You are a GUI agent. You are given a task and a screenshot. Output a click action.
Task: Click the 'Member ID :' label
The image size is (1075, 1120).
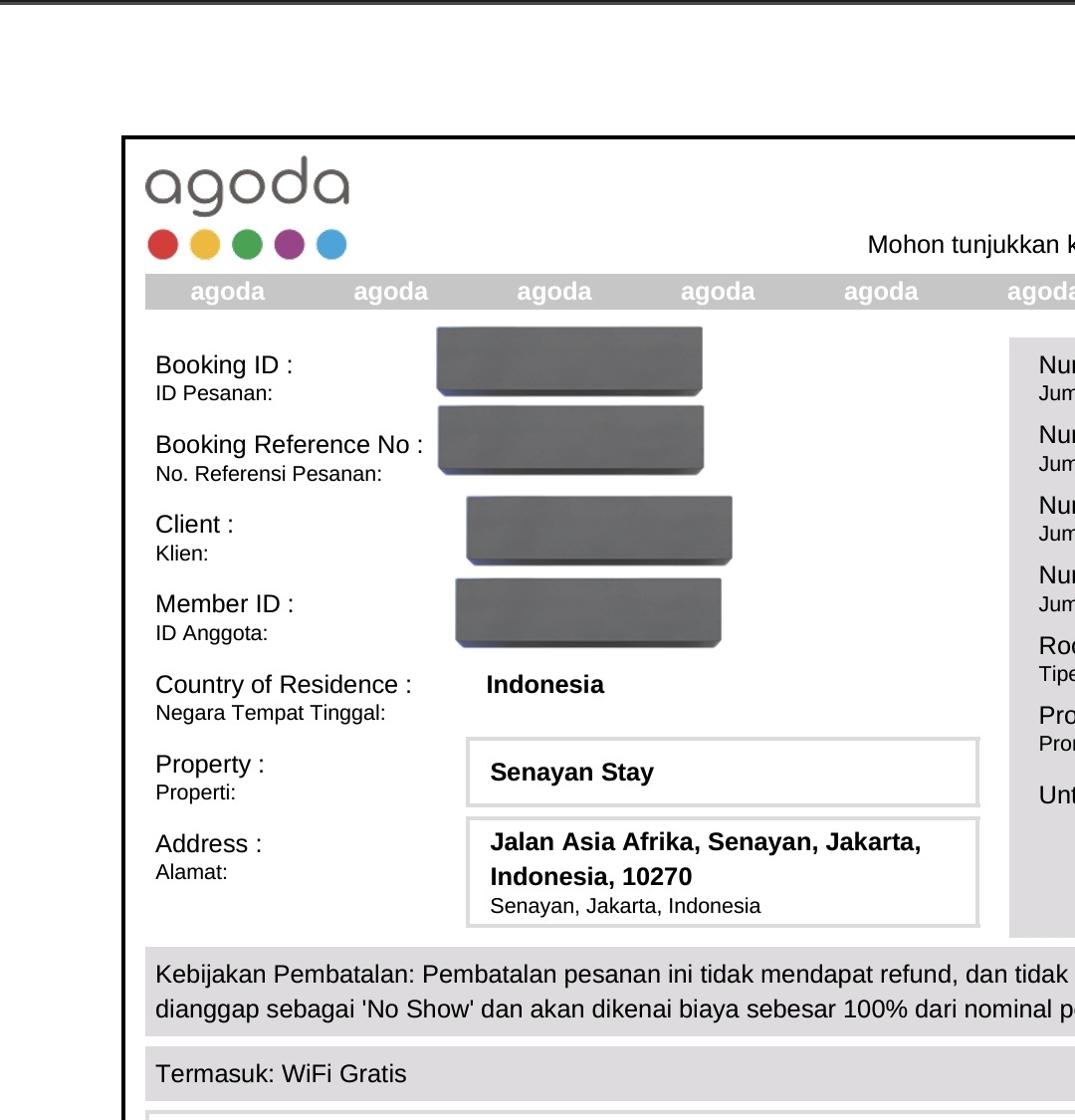coord(225,604)
